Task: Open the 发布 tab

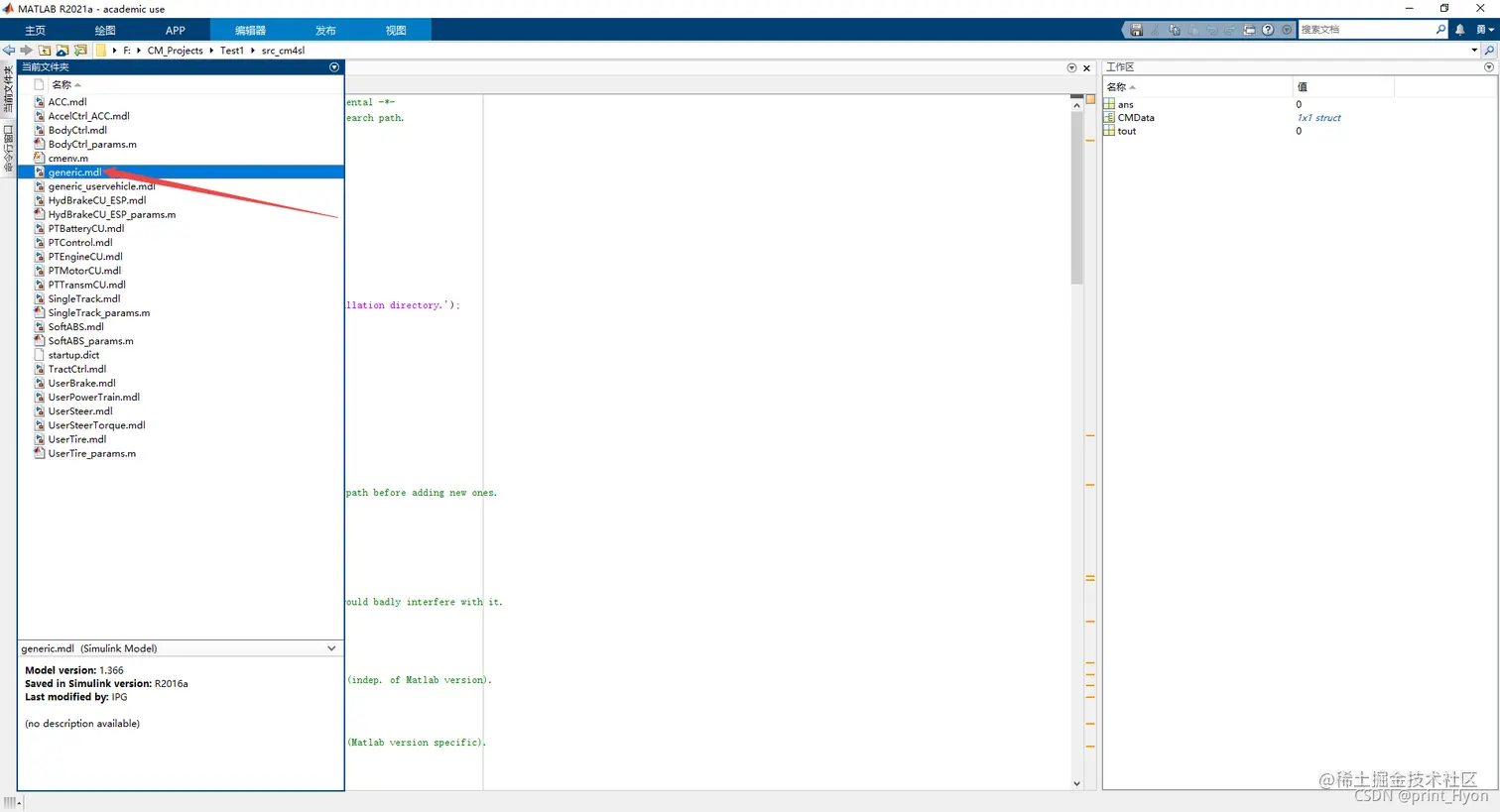Action: click(325, 30)
